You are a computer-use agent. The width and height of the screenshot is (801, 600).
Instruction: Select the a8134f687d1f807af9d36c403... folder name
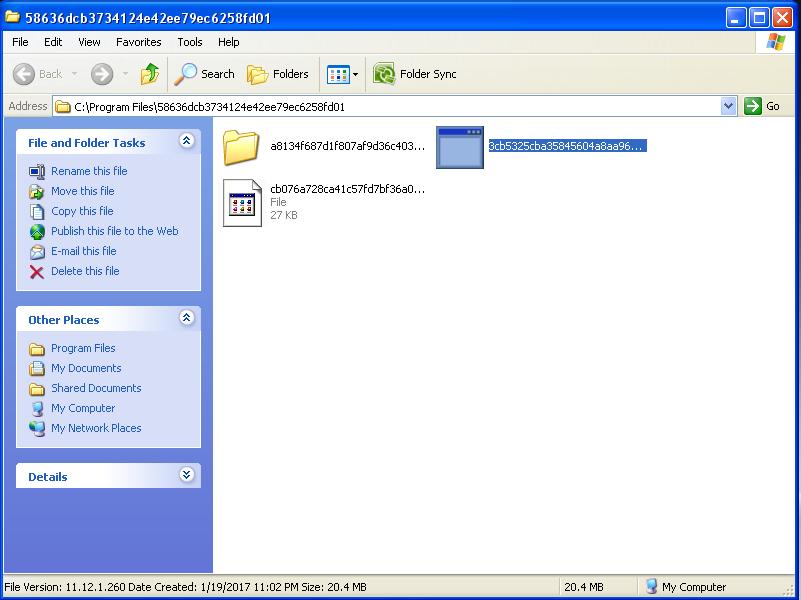pos(347,146)
